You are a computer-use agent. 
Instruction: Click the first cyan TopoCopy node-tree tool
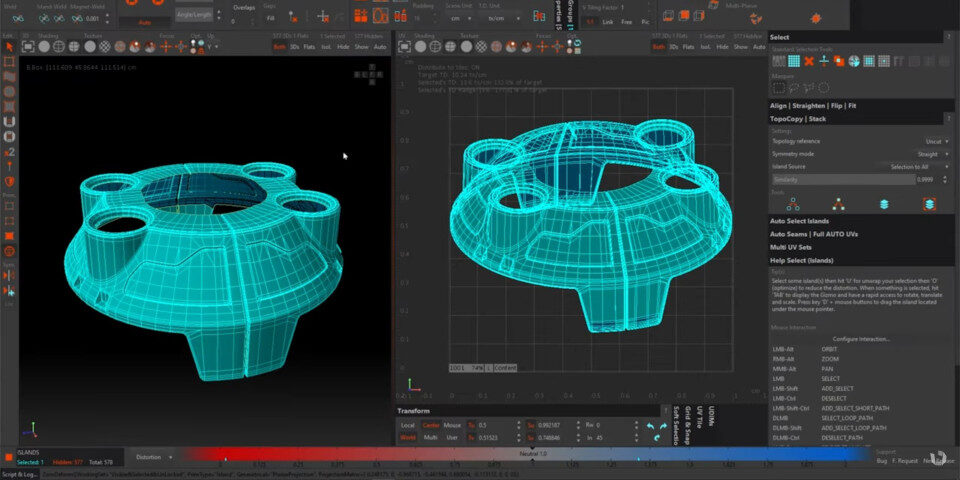(x=793, y=204)
